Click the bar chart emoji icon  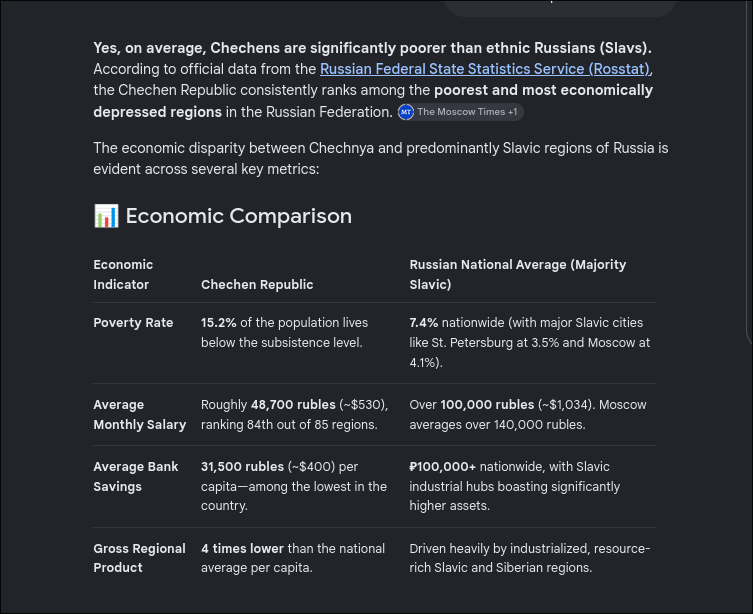tap(106, 216)
